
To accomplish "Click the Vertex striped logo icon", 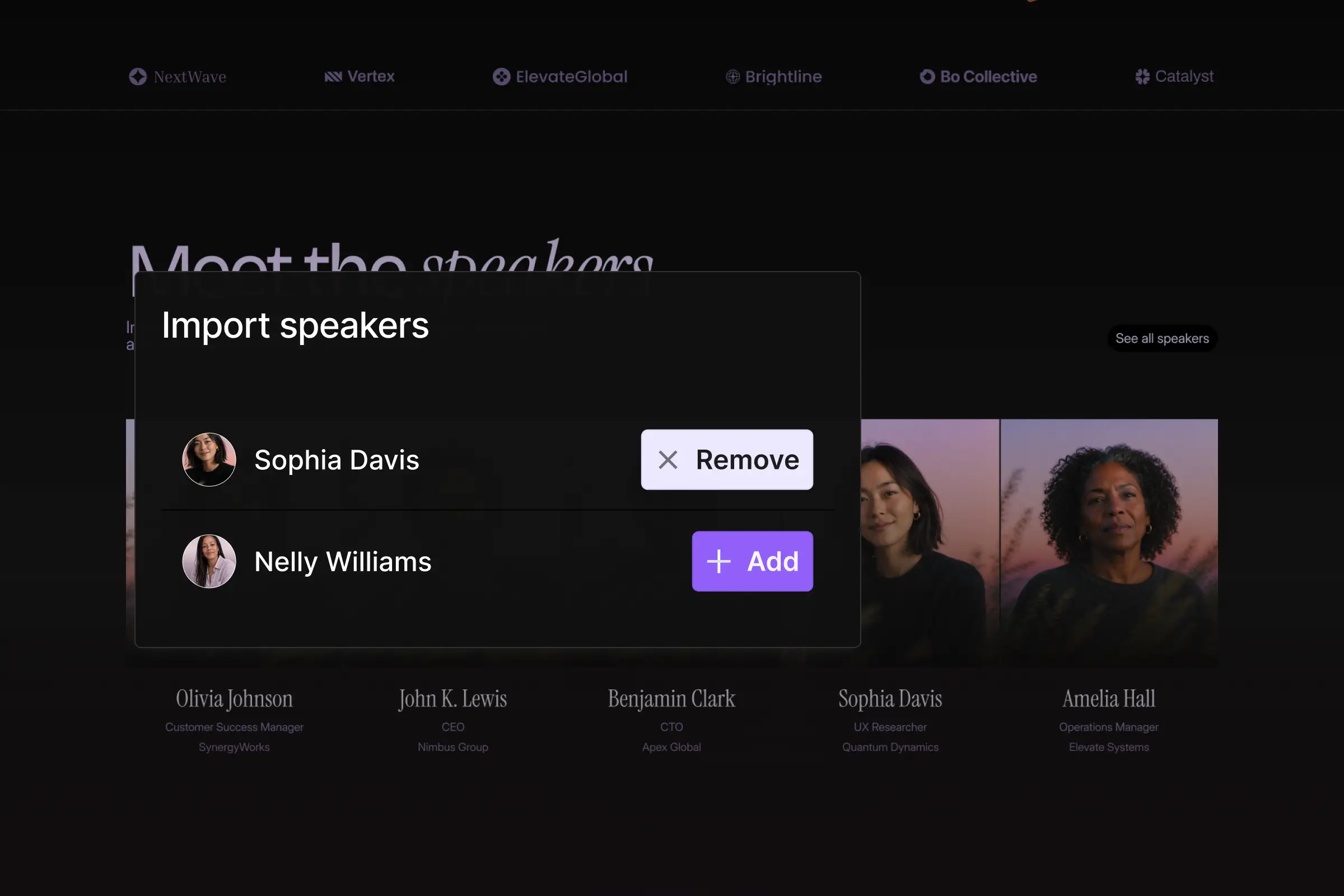I will [x=333, y=77].
